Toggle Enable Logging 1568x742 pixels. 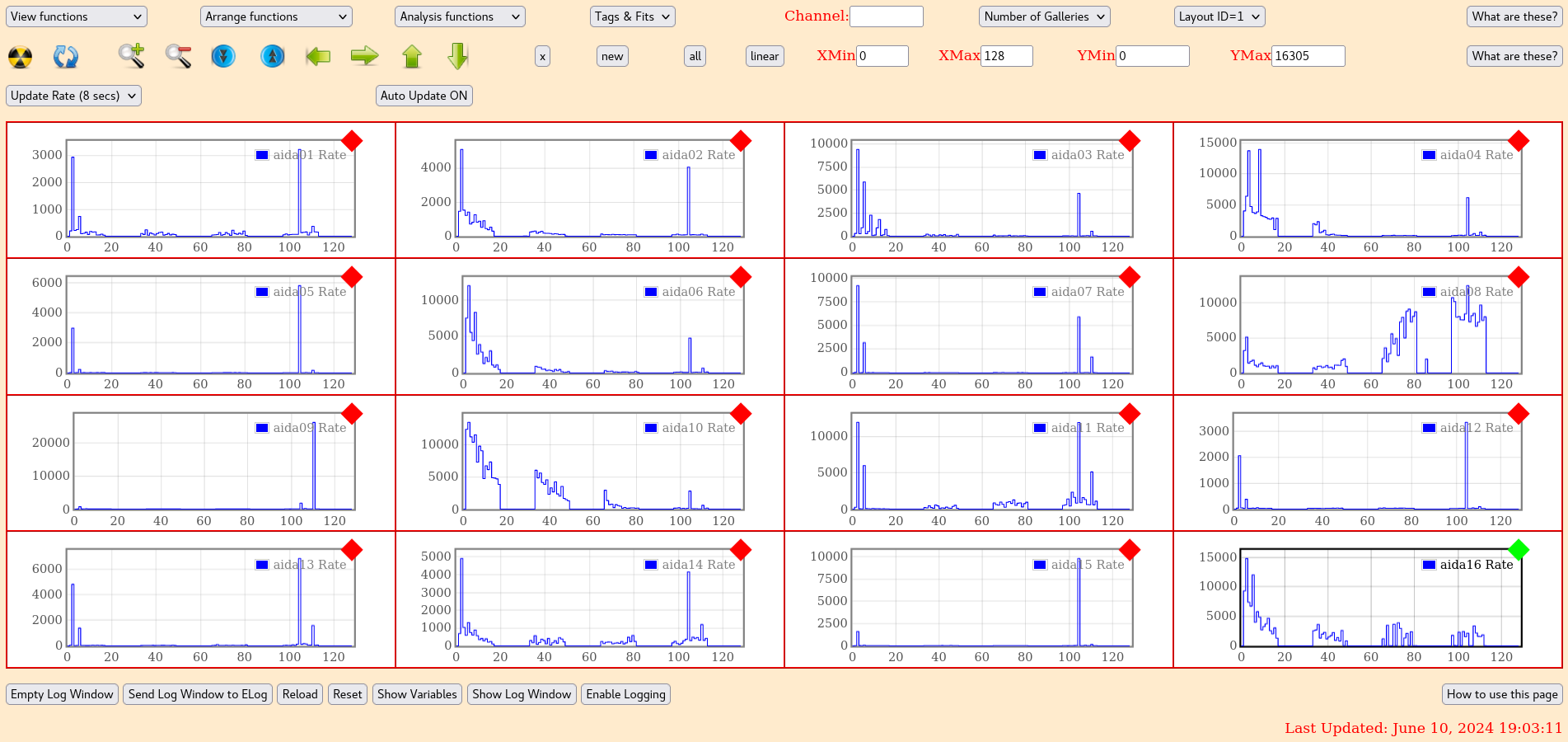coord(625,694)
